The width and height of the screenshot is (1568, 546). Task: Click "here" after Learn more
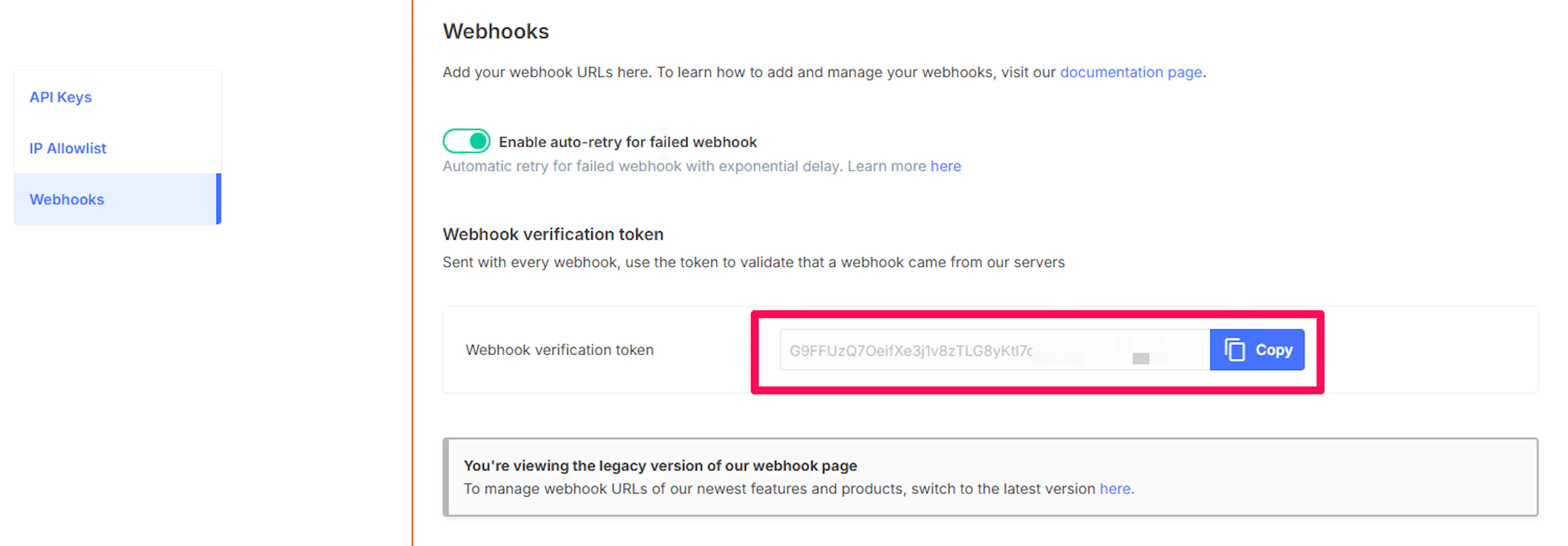tap(945, 166)
